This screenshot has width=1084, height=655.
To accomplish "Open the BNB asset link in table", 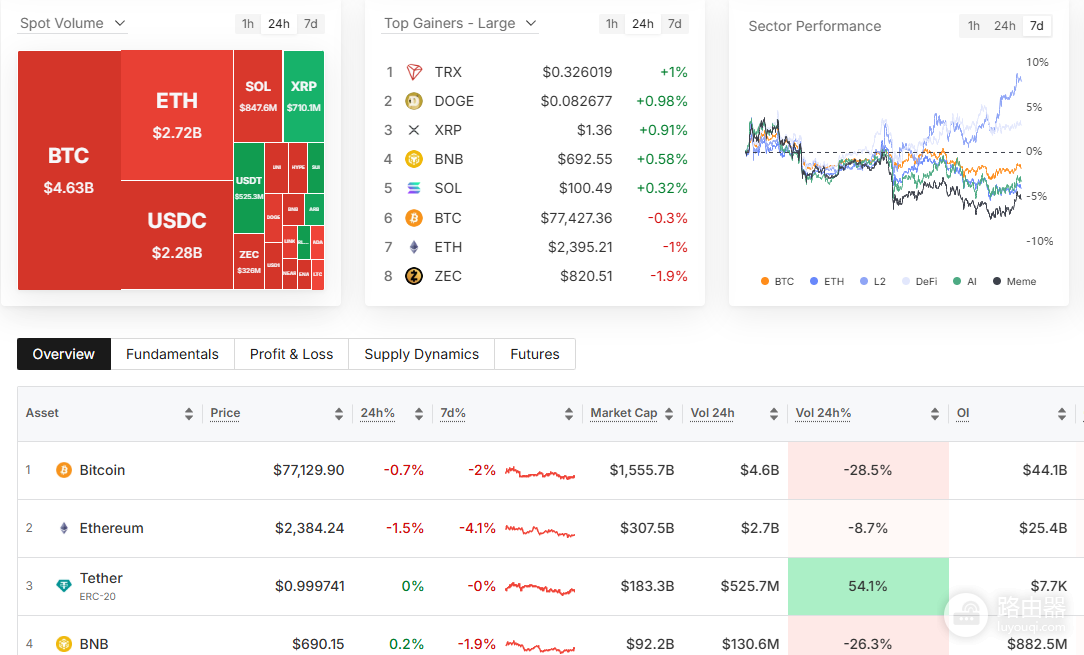I will (x=94, y=644).
